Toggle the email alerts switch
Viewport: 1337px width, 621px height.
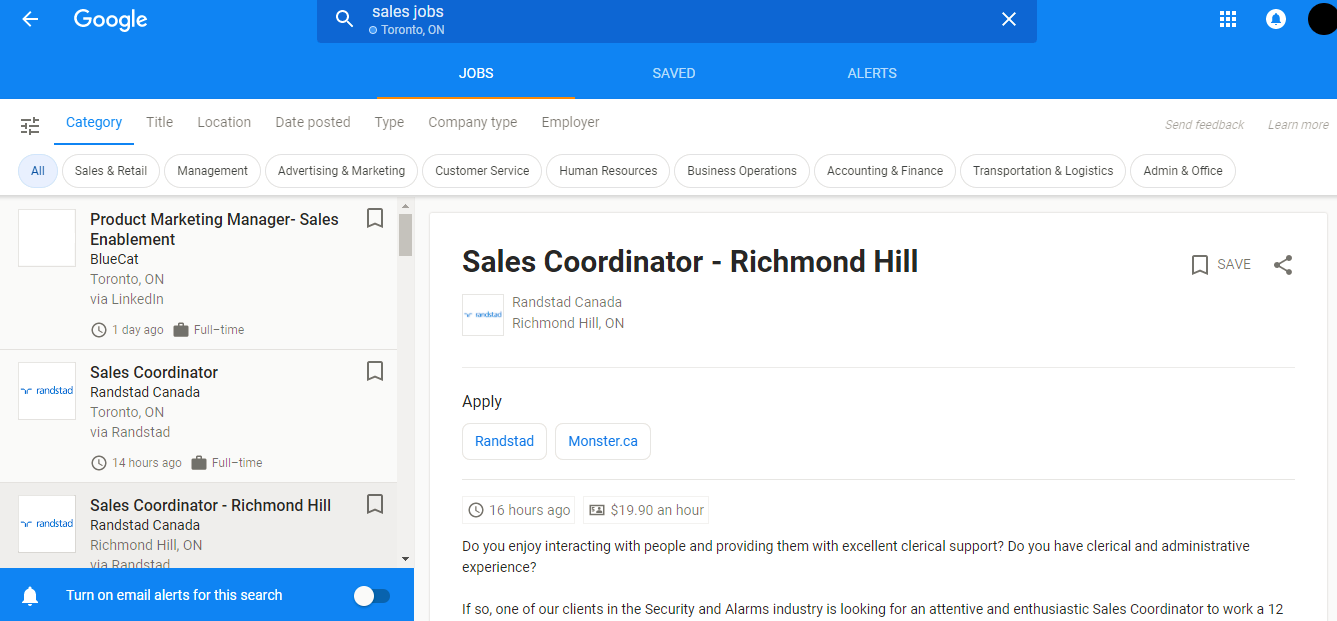(x=372, y=596)
